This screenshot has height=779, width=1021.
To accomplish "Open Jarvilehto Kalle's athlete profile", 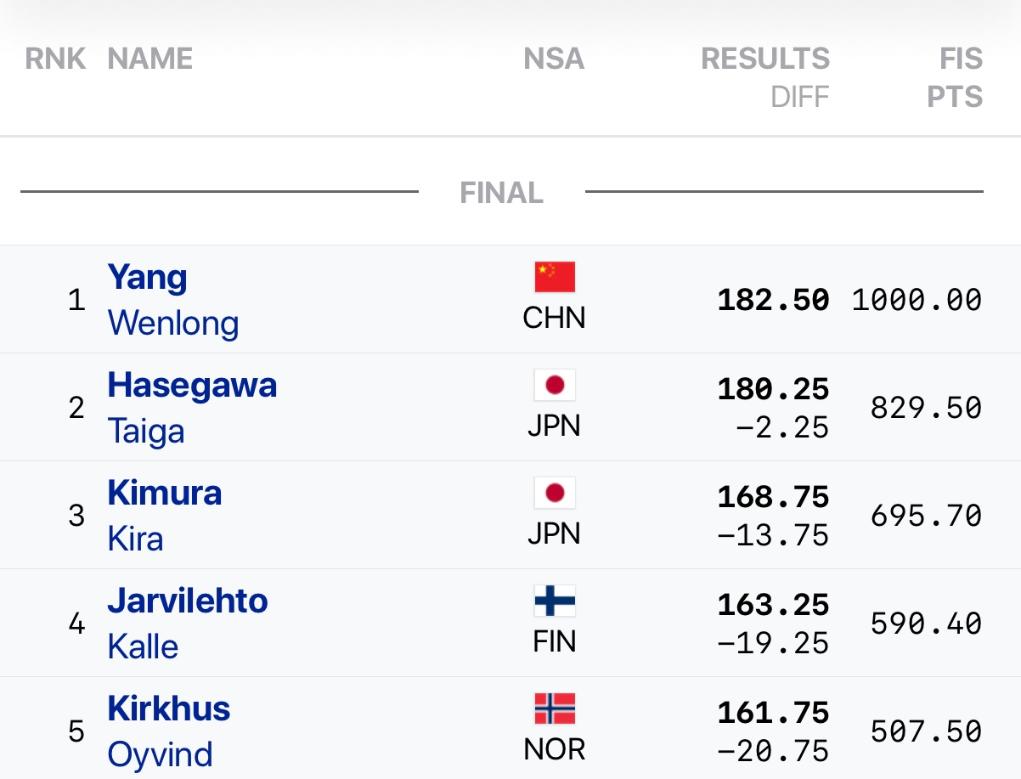I will (x=187, y=624).
